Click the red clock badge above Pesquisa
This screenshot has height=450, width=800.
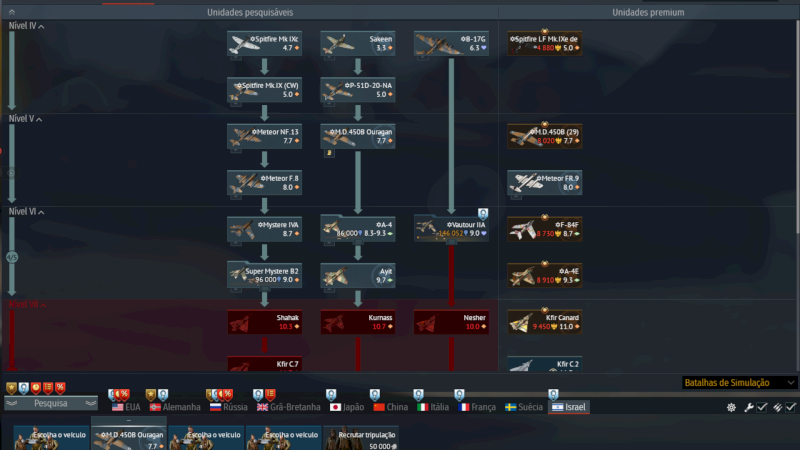36,388
